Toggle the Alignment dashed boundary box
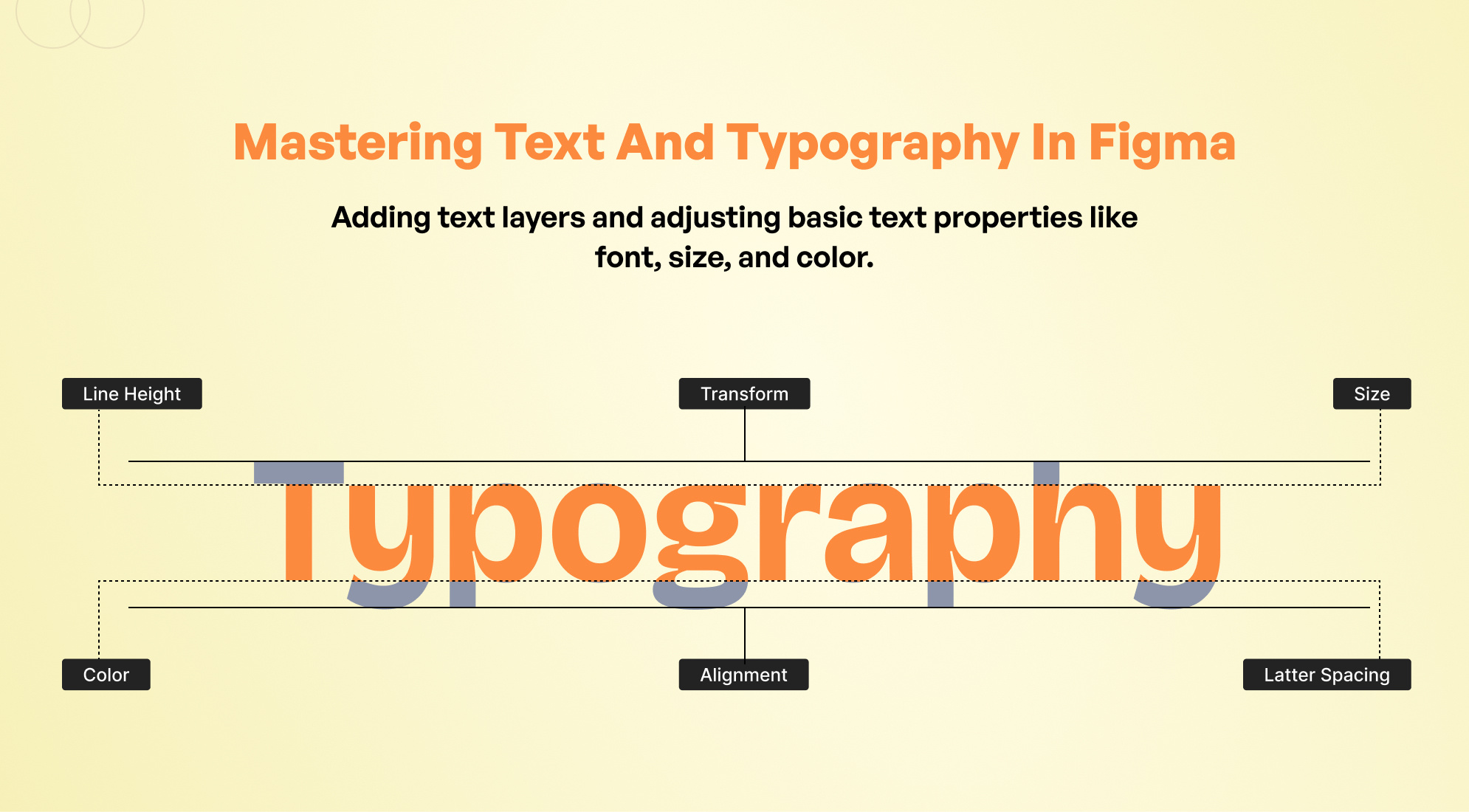This screenshot has width=1469, height=812. point(742,673)
